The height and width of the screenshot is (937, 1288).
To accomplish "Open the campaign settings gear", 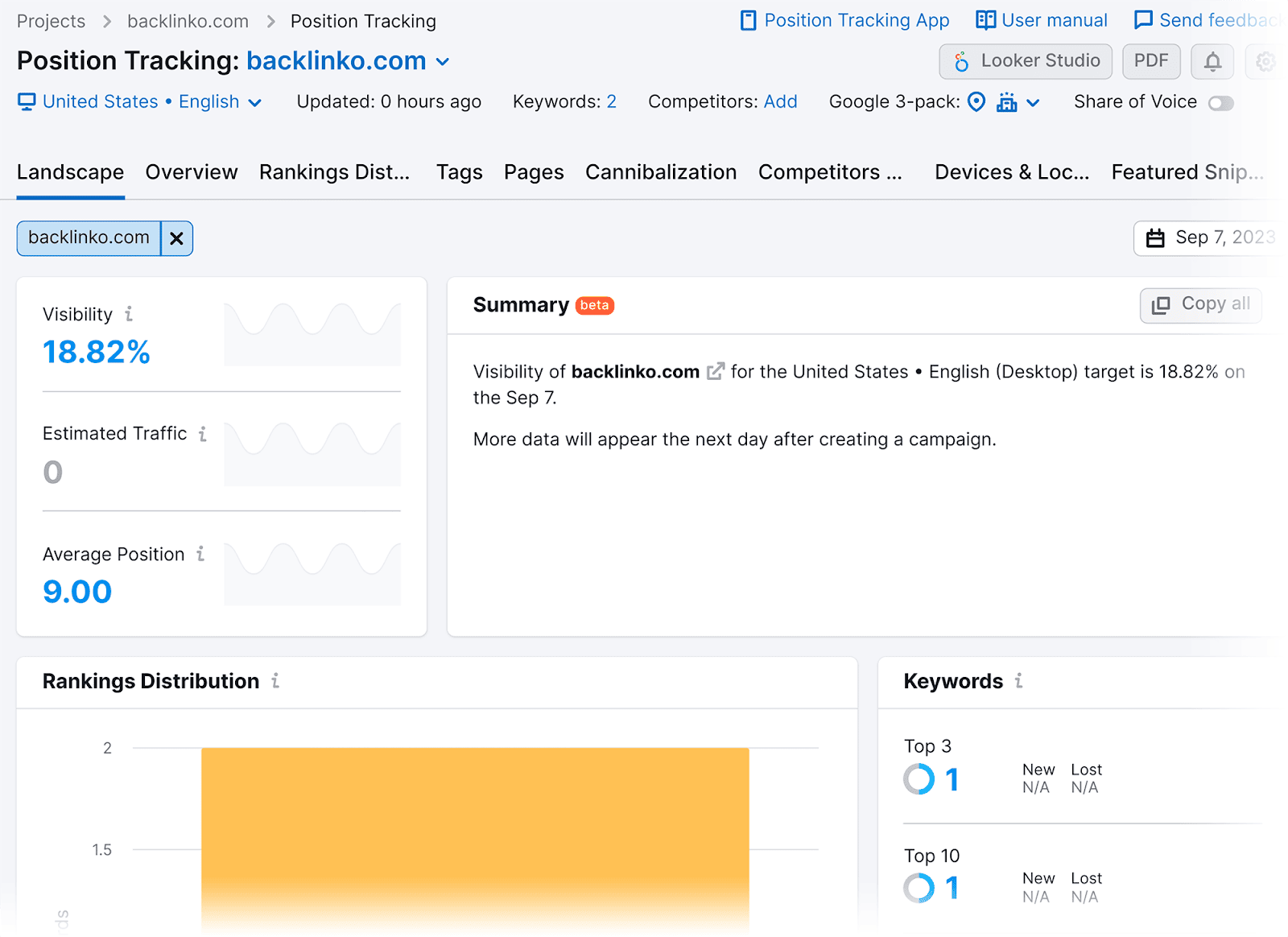I will click(1265, 61).
